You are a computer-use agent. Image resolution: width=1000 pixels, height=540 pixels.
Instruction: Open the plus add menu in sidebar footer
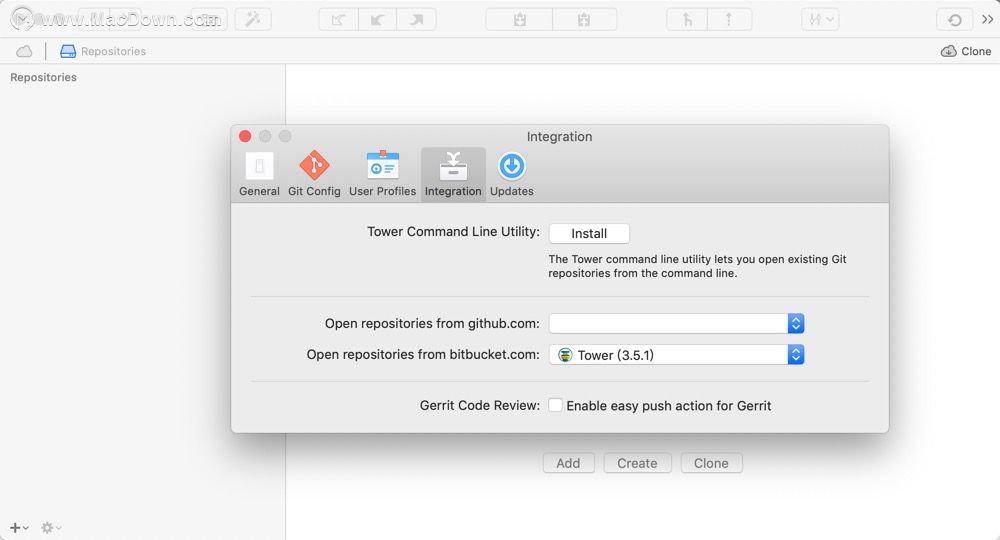(18, 527)
